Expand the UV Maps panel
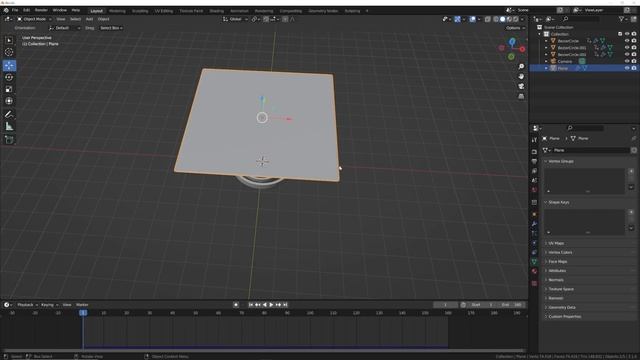 (556, 243)
